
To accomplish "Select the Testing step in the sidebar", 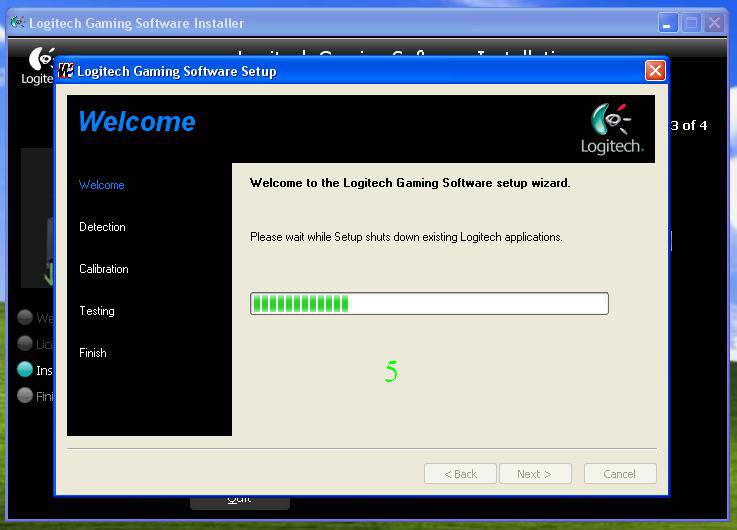I will [x=97, y=311].
